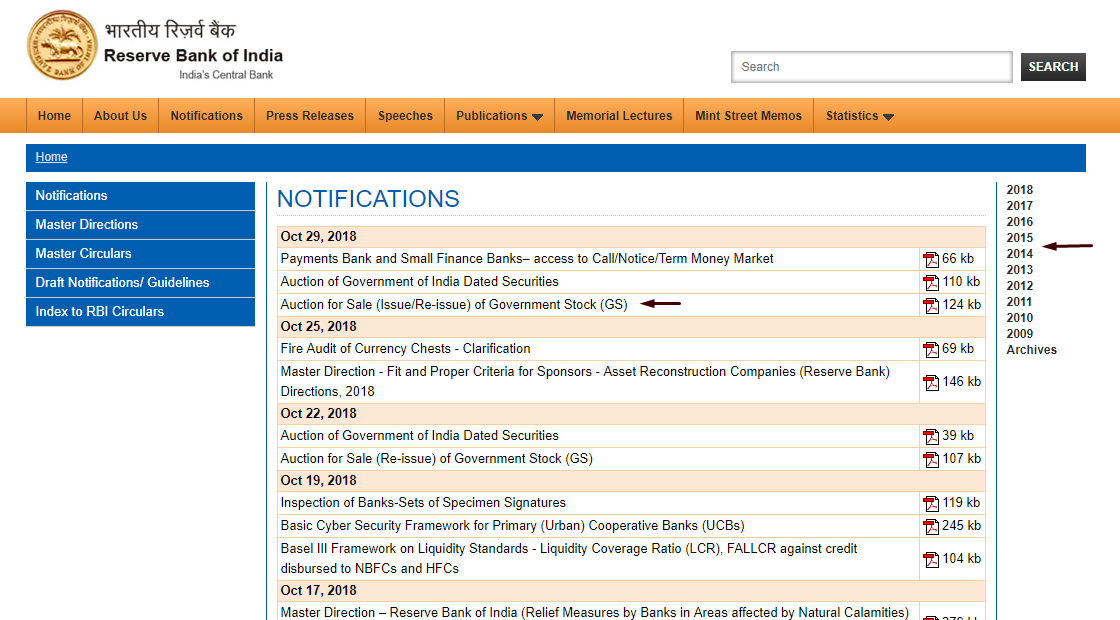Click the Home breadcrumb link
1120x620 pixels.
tap(51, 156)
